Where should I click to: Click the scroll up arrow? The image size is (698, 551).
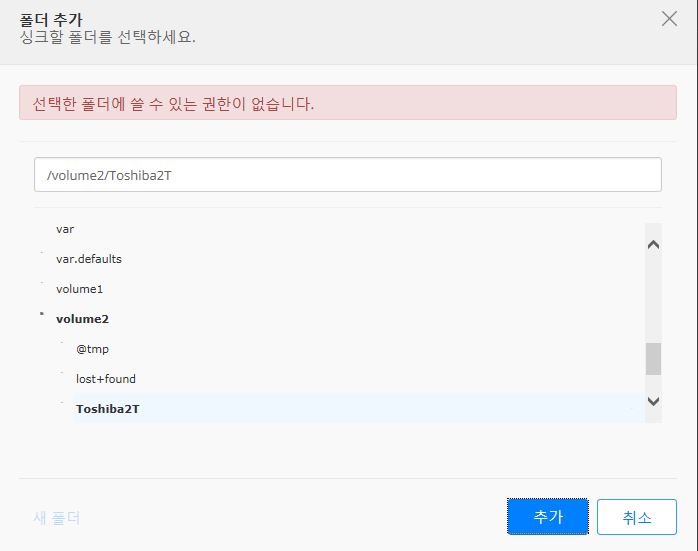coord(653,245)
